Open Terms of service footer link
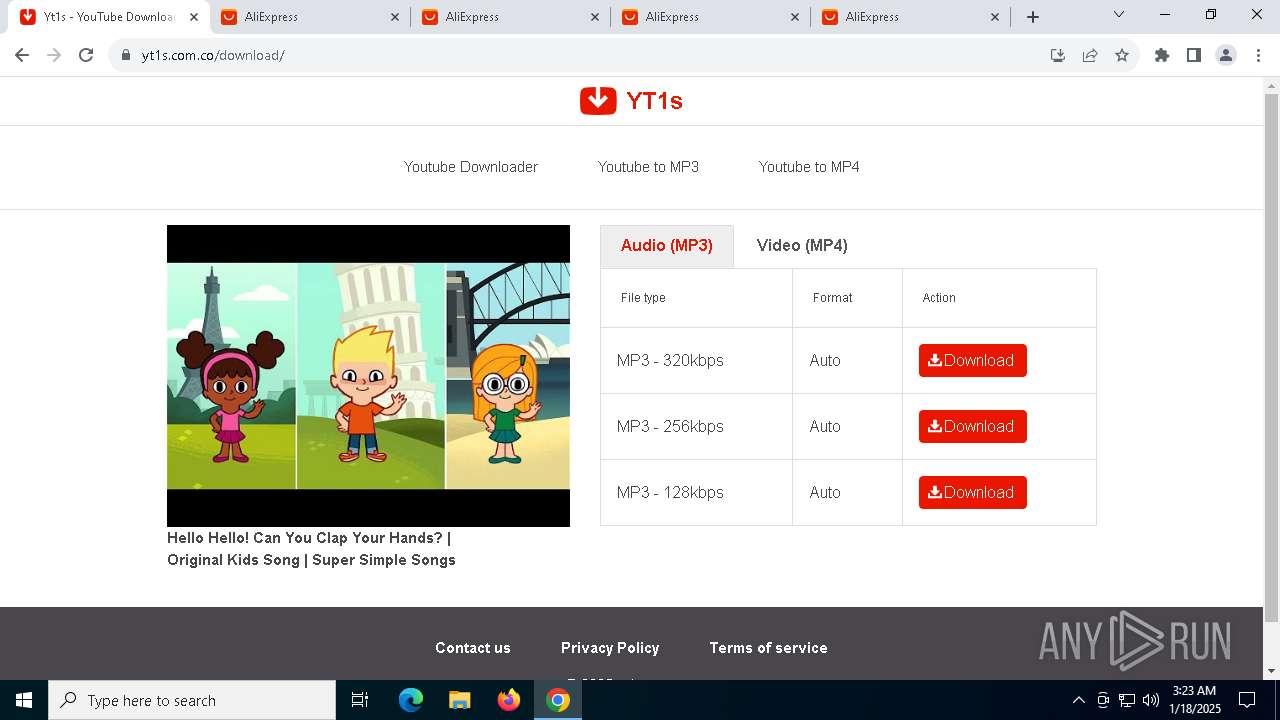The image size is (1280, 720). [768, 648]
